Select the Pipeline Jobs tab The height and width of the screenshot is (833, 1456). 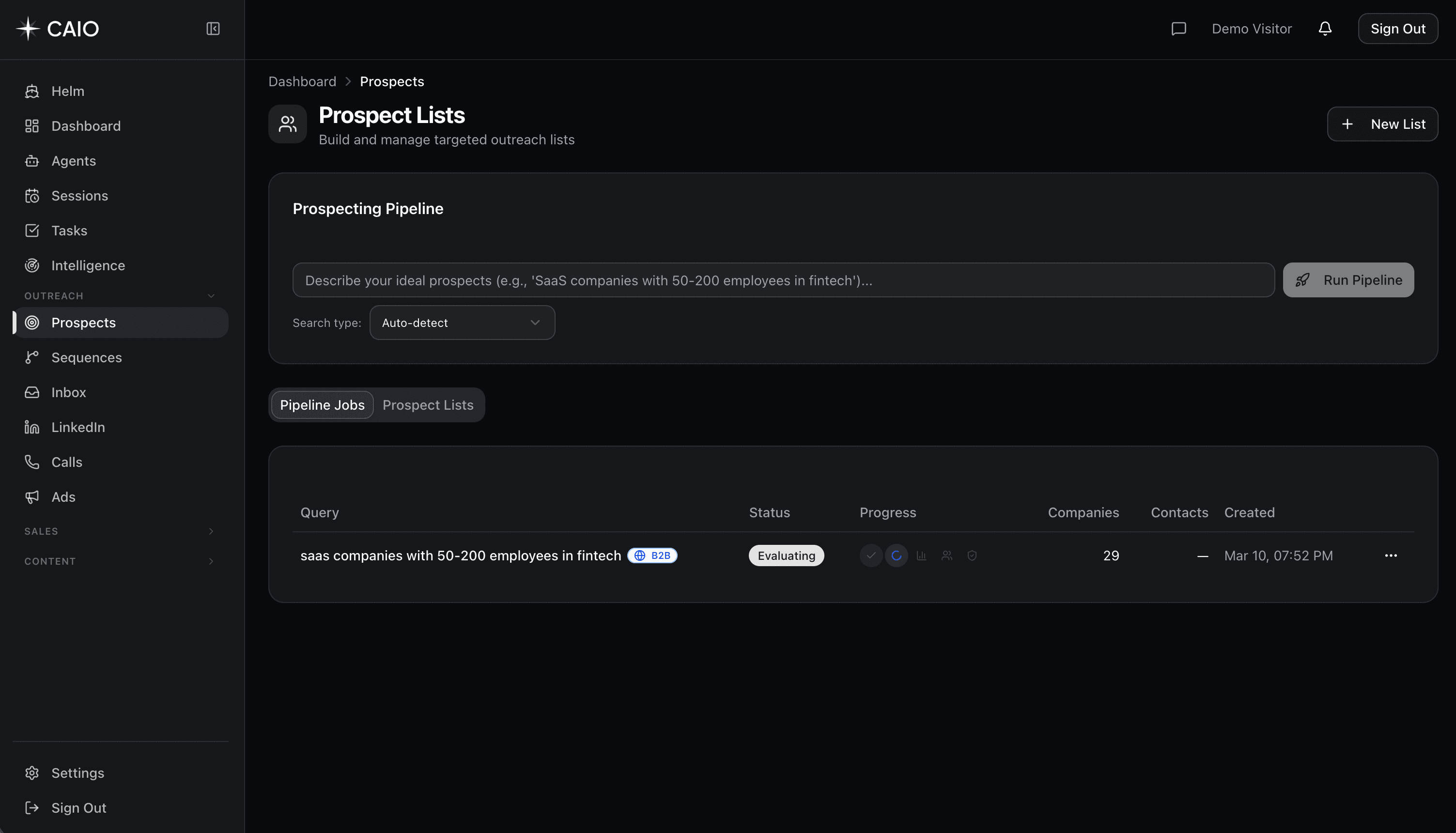pyautogui.click(x=322, y=404)
